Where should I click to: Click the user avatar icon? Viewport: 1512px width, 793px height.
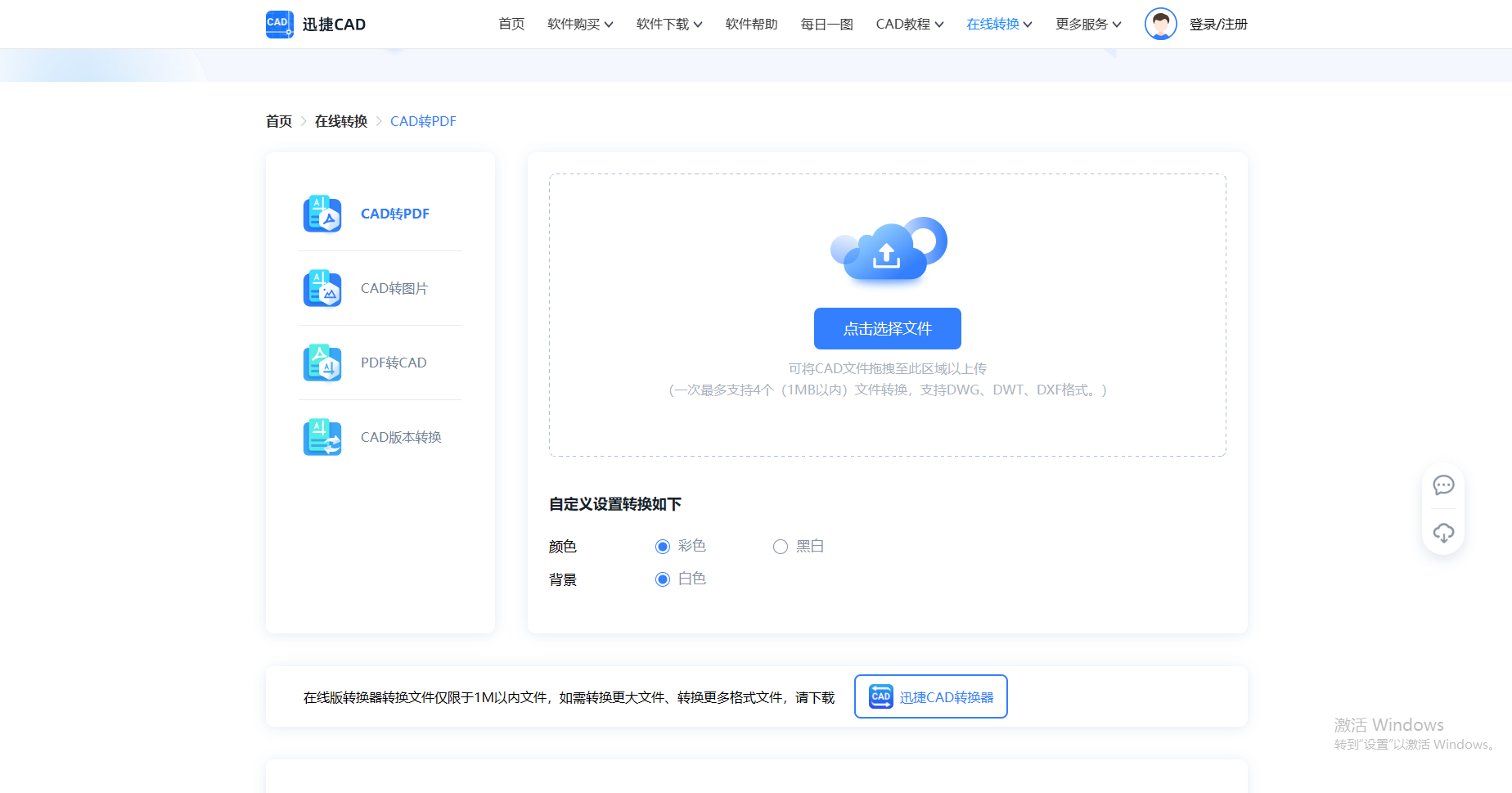[x=1161, y=24]
